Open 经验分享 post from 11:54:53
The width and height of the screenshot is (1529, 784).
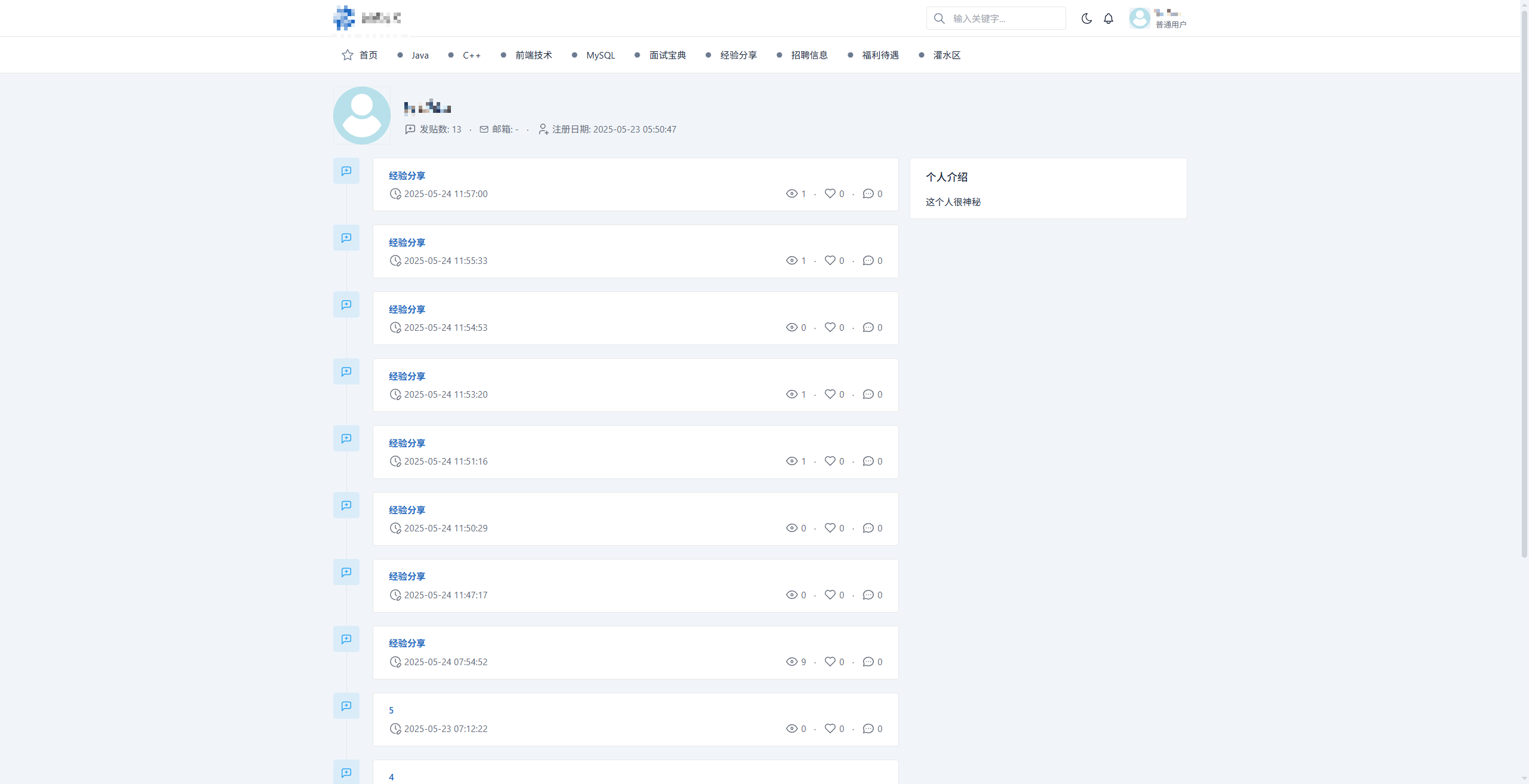[407, 309]
